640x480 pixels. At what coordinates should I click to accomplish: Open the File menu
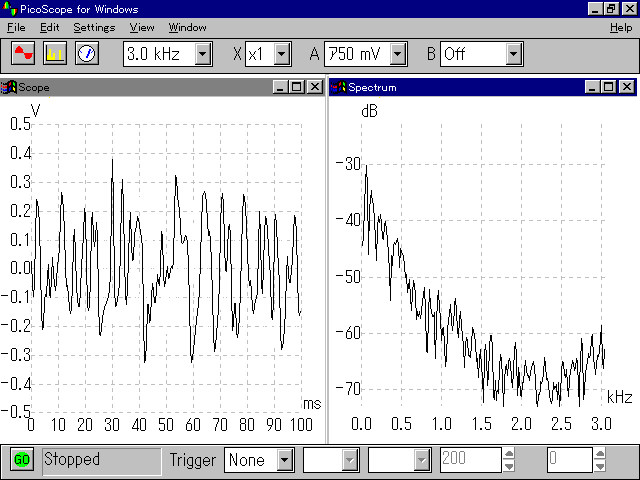coord(16,27)
